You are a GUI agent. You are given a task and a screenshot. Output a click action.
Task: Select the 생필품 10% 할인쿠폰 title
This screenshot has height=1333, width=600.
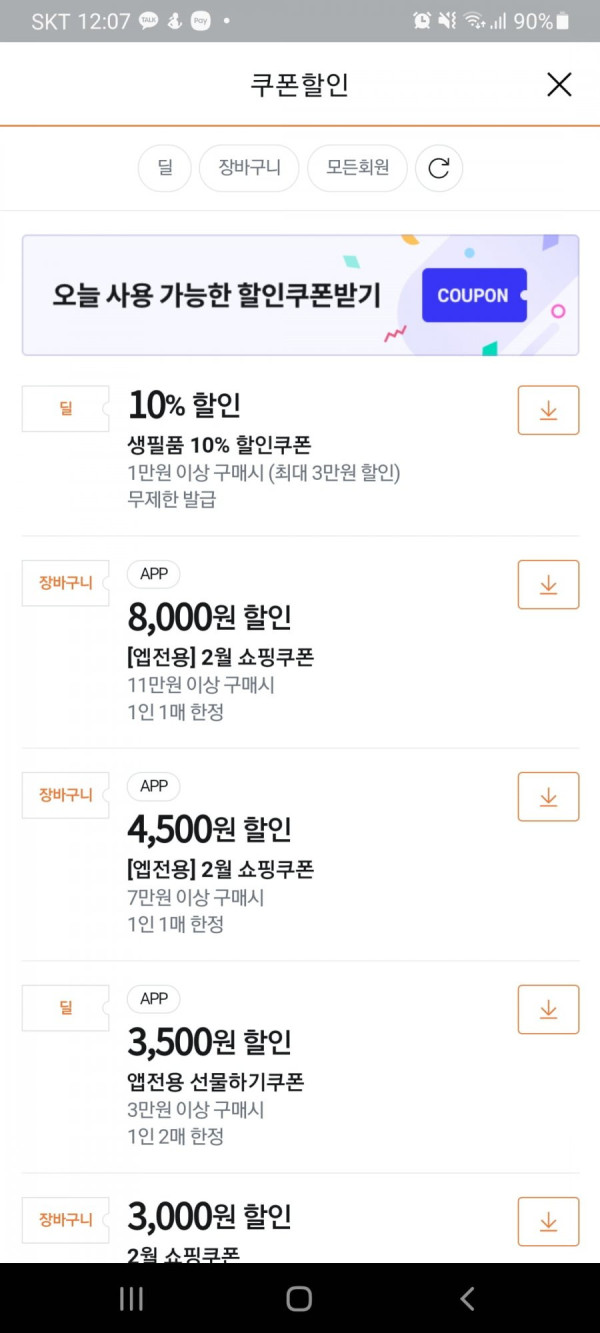219,445
